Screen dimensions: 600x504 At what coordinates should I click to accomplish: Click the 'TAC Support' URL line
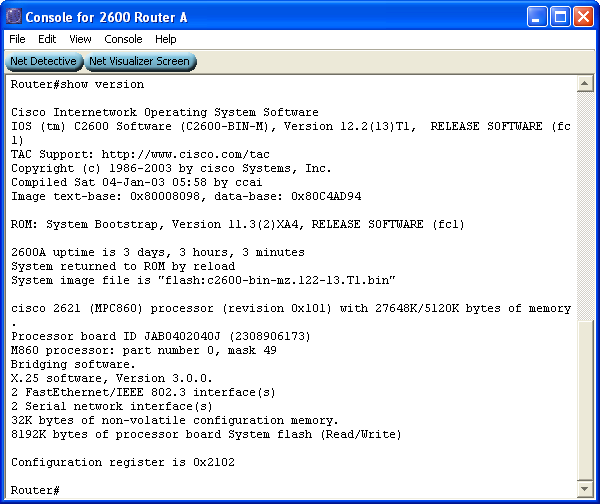coord(140,154)
